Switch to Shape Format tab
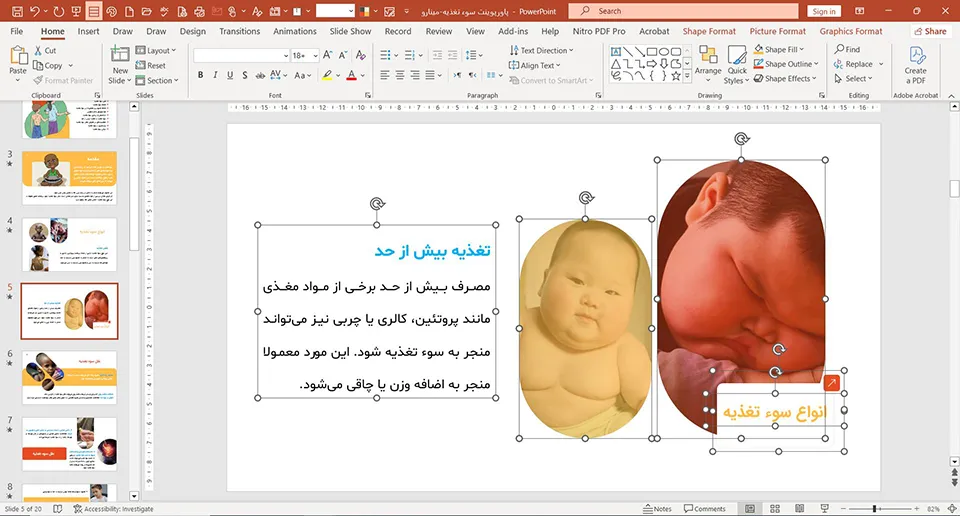This screenshot has width=960, height=516. 709,31
